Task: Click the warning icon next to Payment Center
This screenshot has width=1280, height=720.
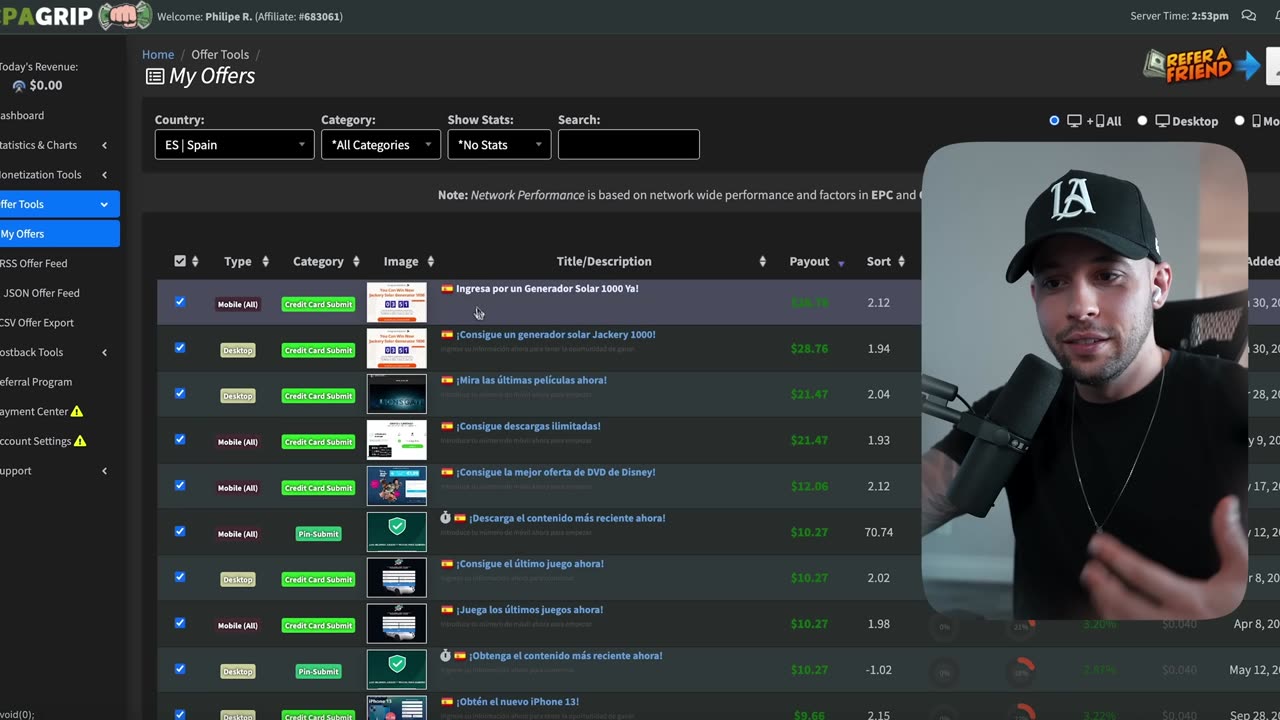Action: pos(77,411)
